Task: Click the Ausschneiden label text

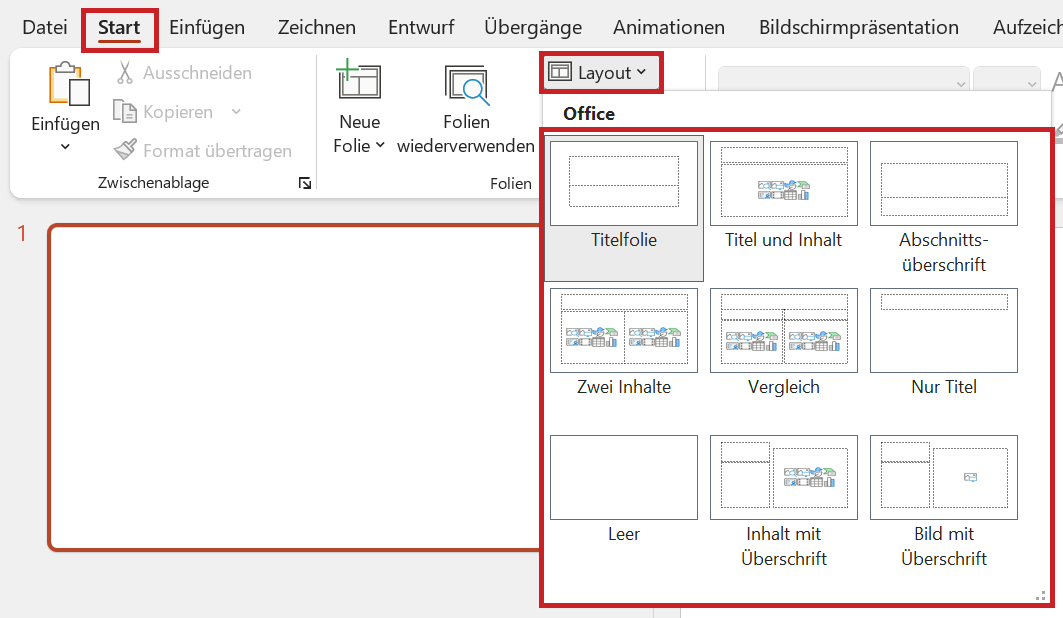Action: click(197, 73)
